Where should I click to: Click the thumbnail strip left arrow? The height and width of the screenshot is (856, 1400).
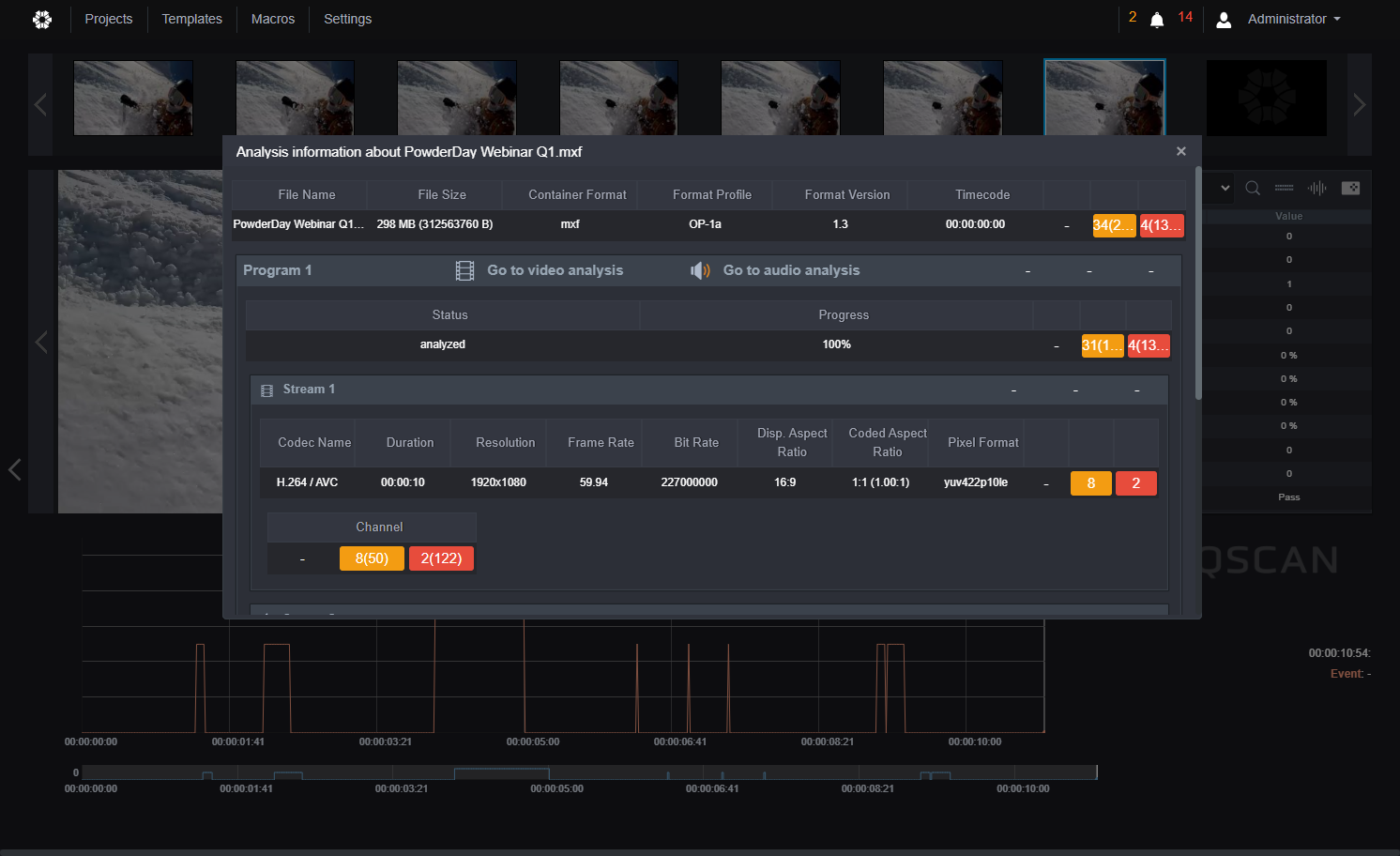[x=40, y=104]
